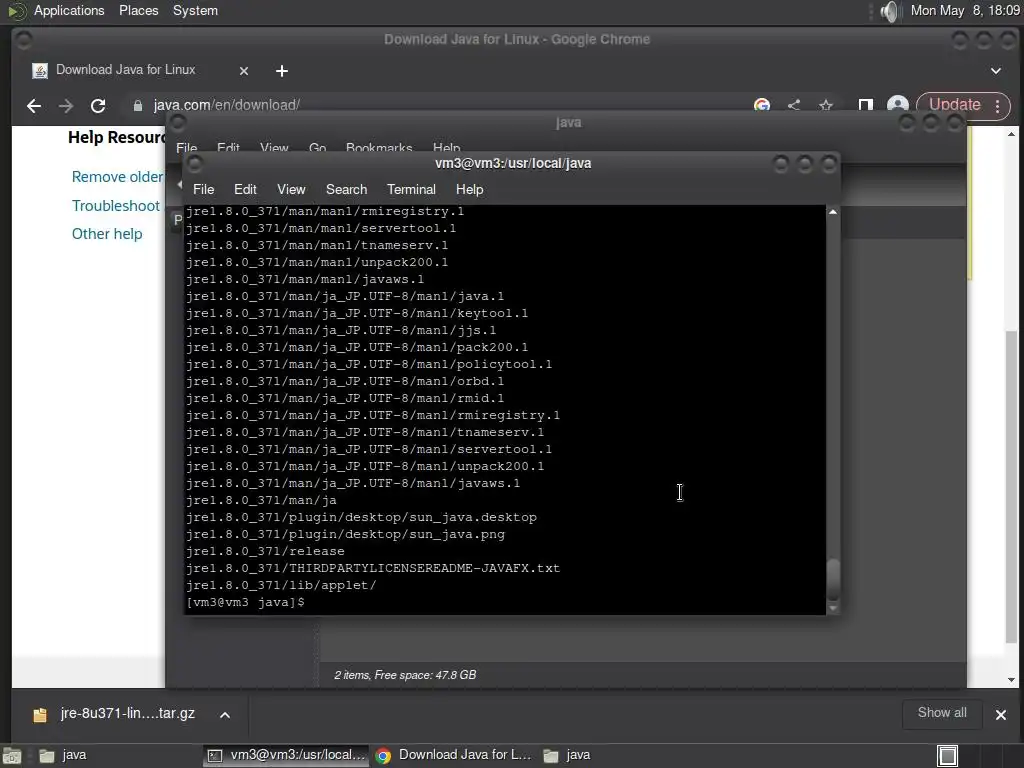Open Terminal Help menu
Viewport: 1024px width, 768px height.
[469, 189]
